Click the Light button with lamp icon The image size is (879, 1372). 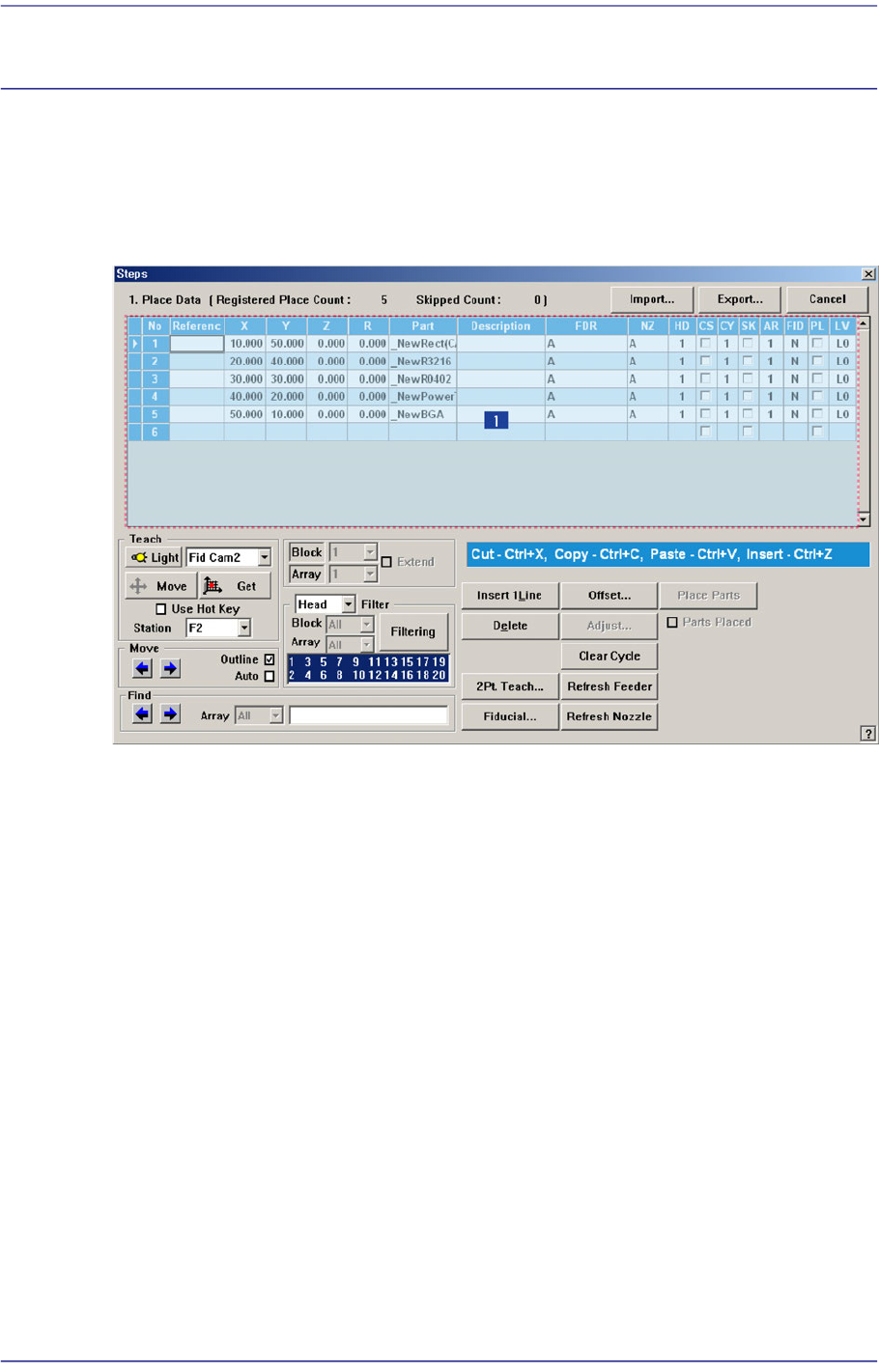[155, 557]
